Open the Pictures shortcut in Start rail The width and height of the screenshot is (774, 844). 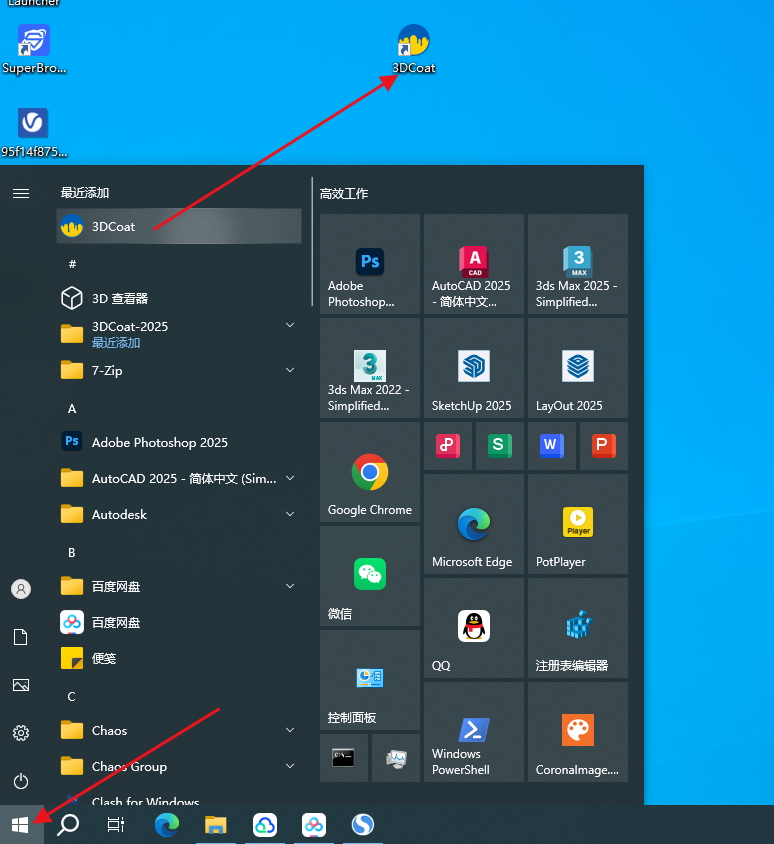pyautogui.click(x=21, y=685)
